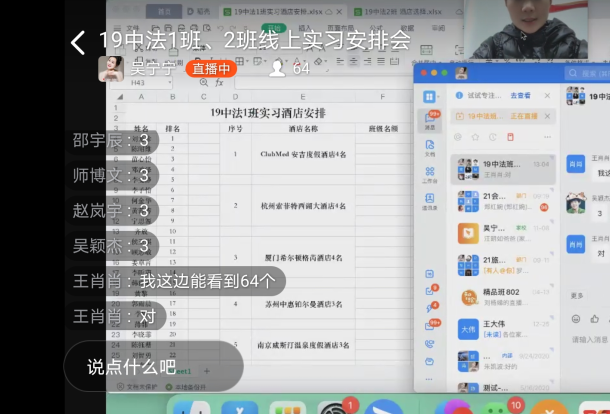Select the 南京 温泉度假酒店 cell
This screenshot has height=414, width=610.
[303, 345]
